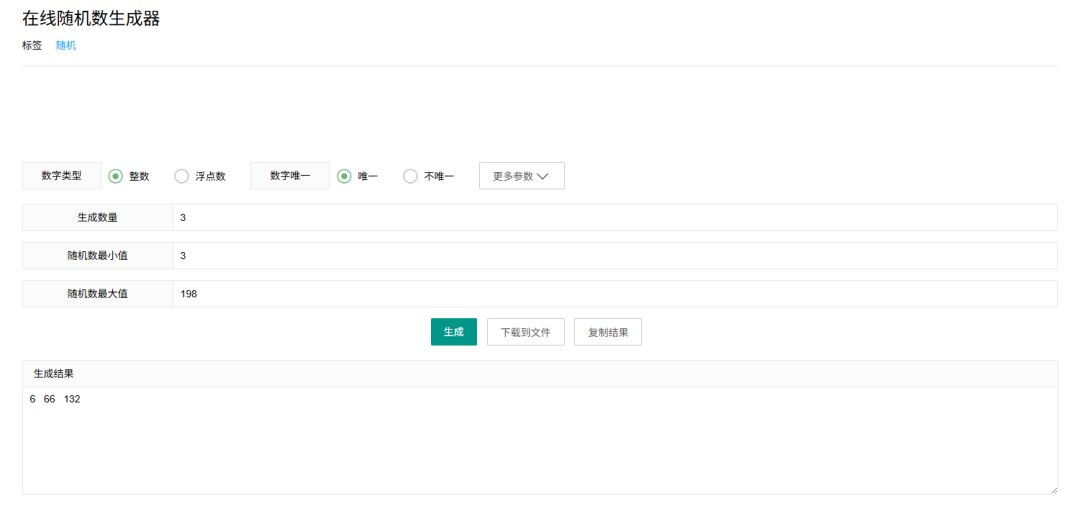Image resolution: width=1080 pixels, height=514 pixels.
Task: Click the 数字唯一 label
Action: click(x=290, y=176)
